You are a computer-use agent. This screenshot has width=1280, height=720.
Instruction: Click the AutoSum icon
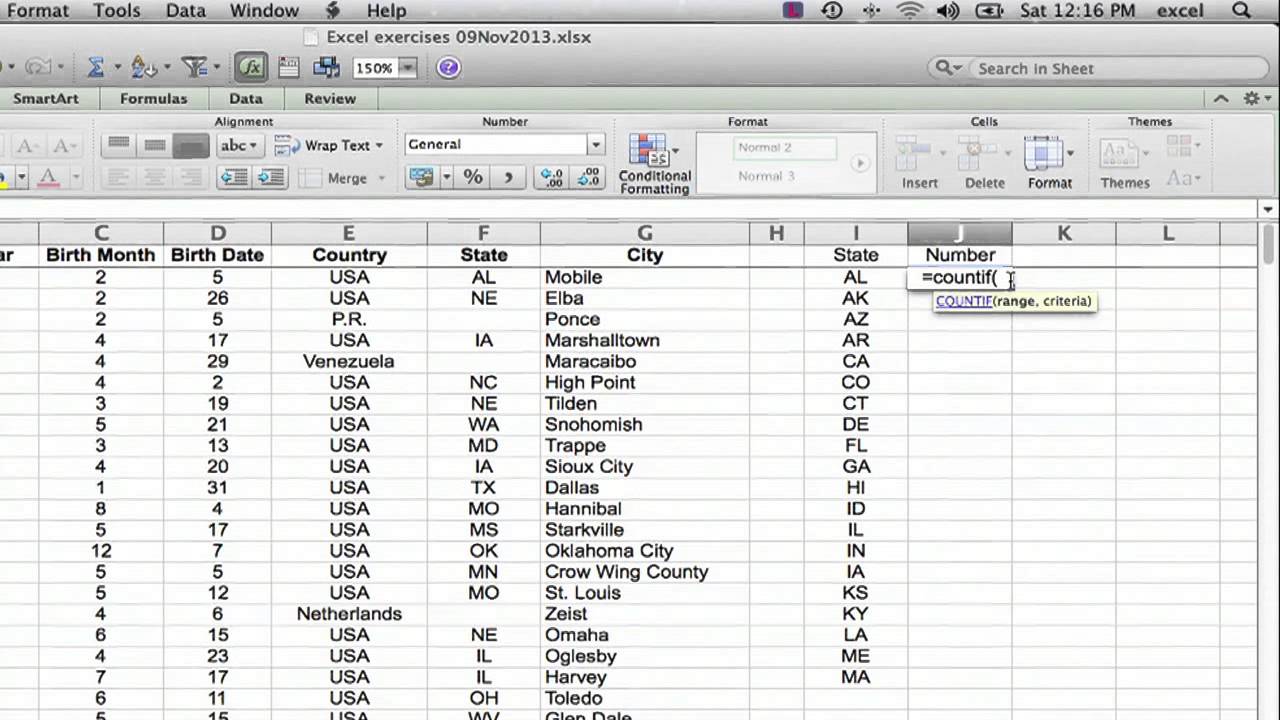(x=96, y=67)
